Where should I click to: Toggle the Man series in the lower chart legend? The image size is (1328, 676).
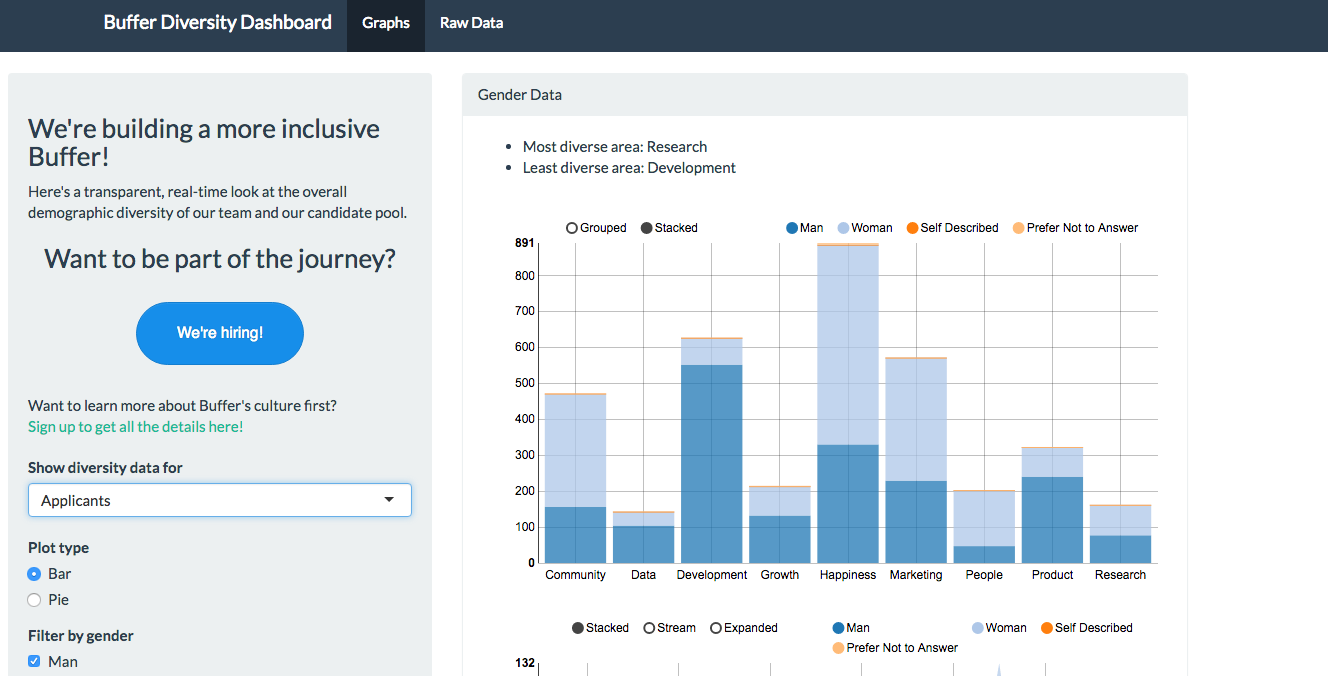coord(851,628)
